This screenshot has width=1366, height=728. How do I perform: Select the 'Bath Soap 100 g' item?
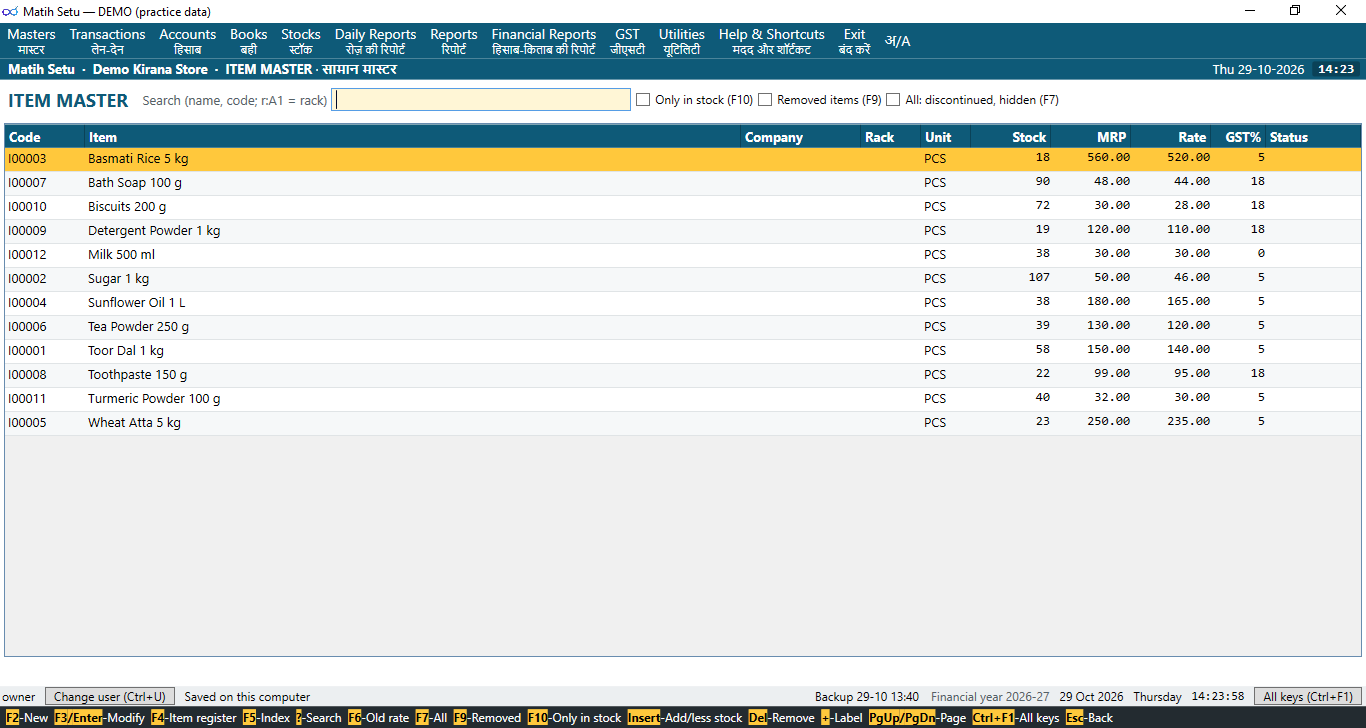tap(683, 183)
